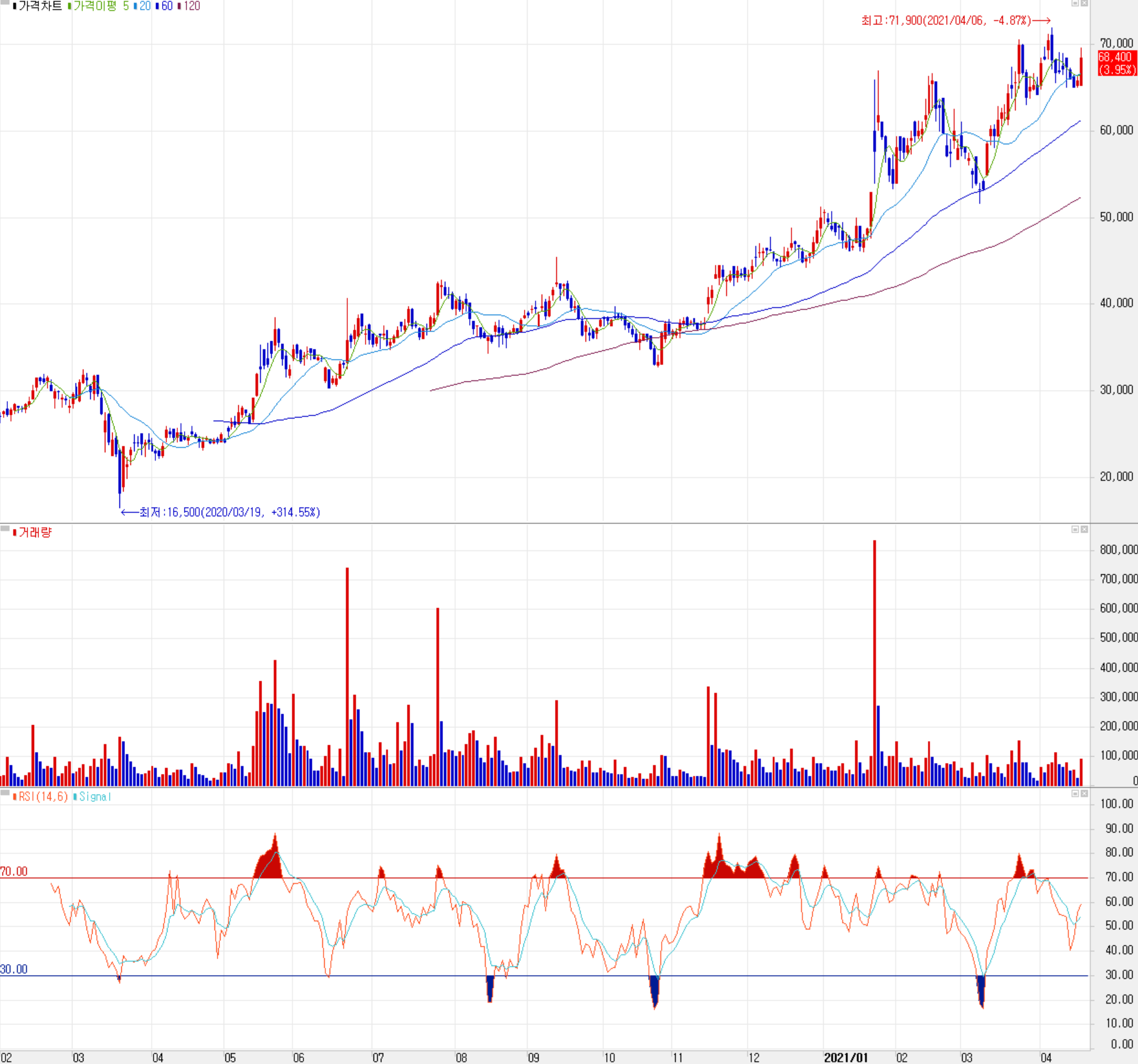
Task: Click the 04 label after 2021/01 on date axis
Action: pos(1046,1058)
